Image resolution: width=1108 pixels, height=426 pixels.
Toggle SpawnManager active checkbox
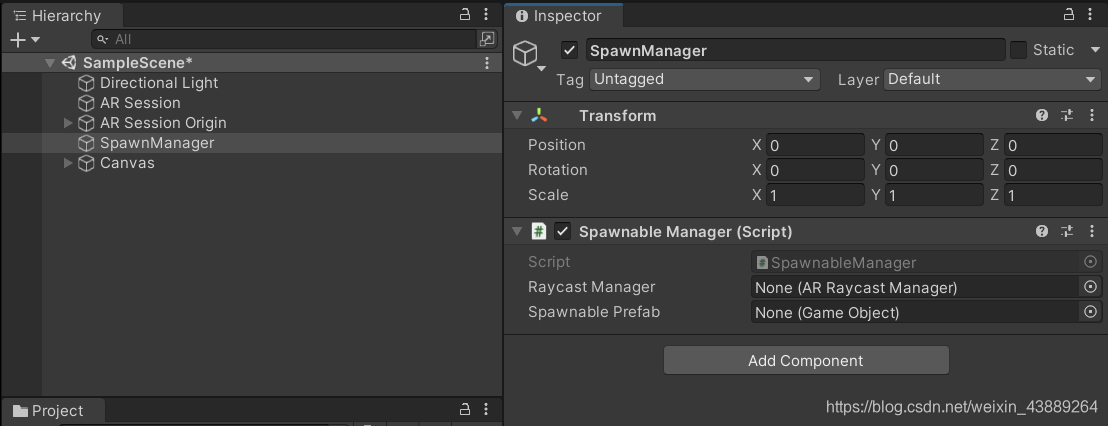coord(570,50)
